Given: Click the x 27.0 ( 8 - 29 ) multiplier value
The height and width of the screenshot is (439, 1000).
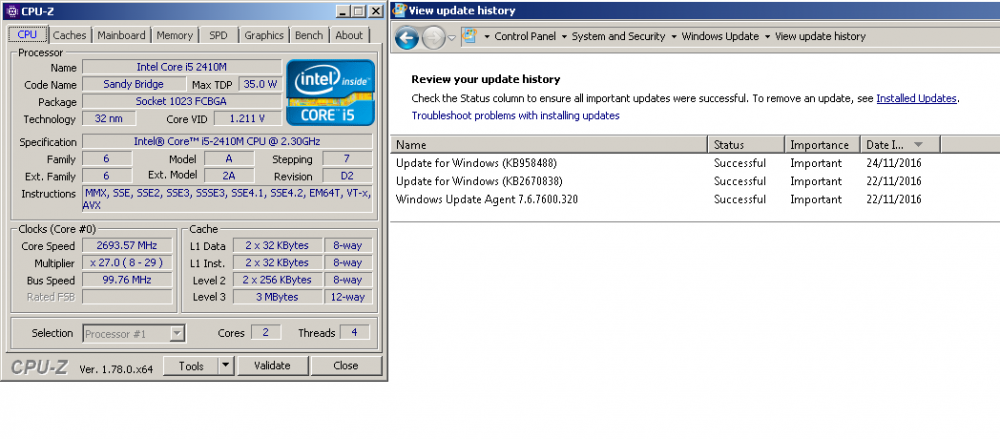Looking at the screenshot, I should click(128, 263).
